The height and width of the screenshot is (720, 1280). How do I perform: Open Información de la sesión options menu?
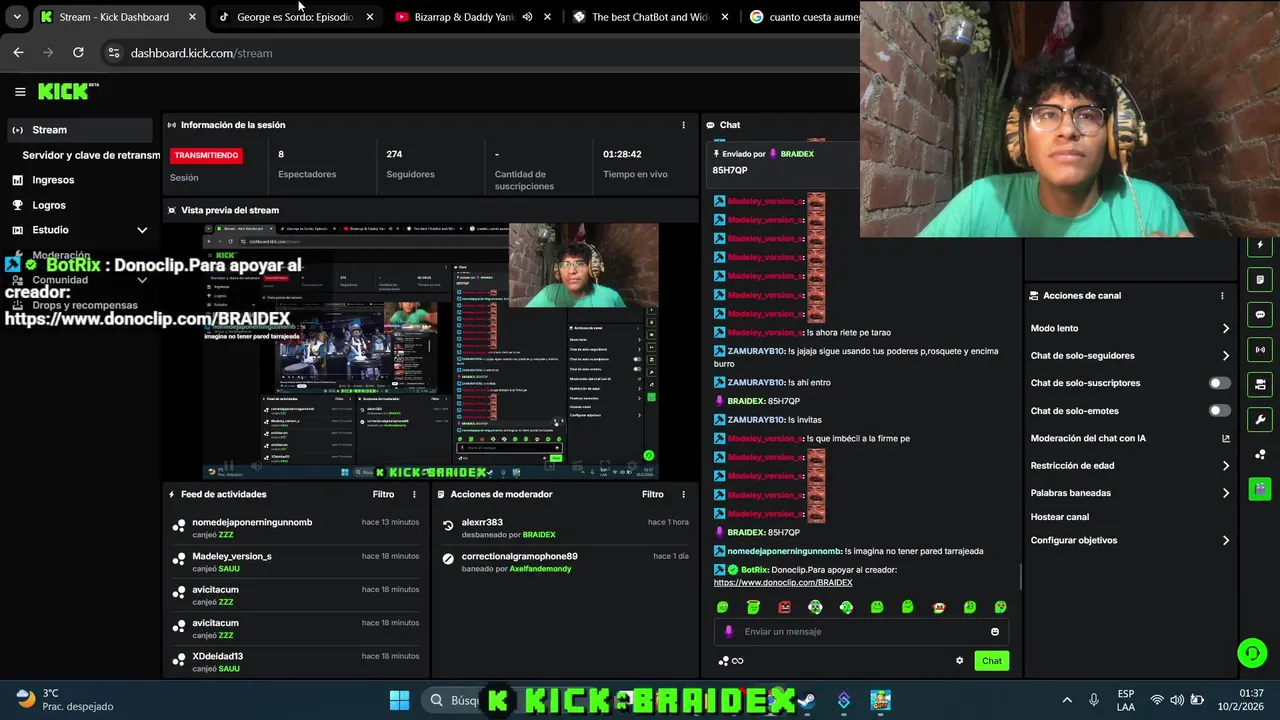(684, 125)
